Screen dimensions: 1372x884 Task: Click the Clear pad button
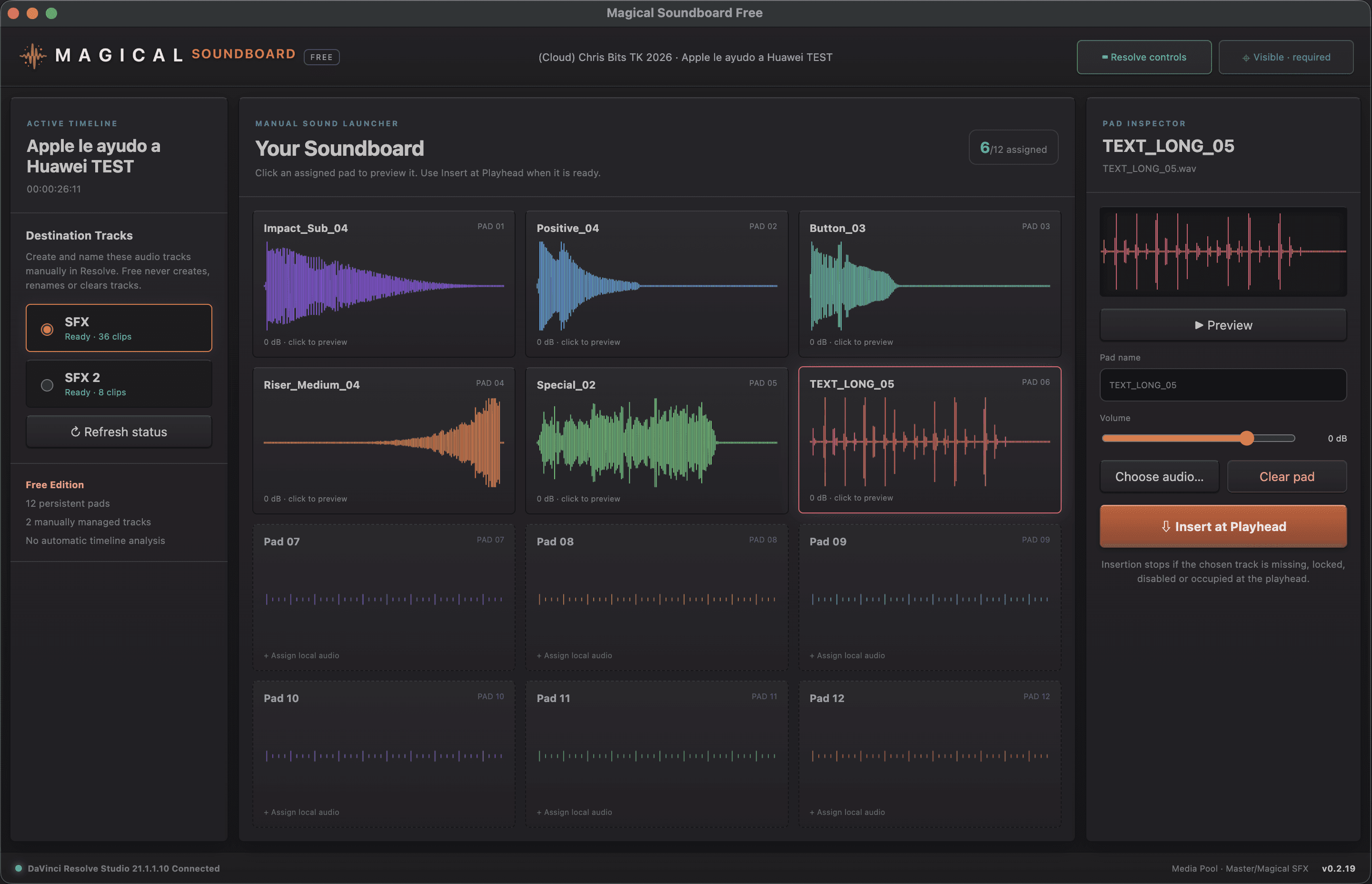click(1286, 476)
